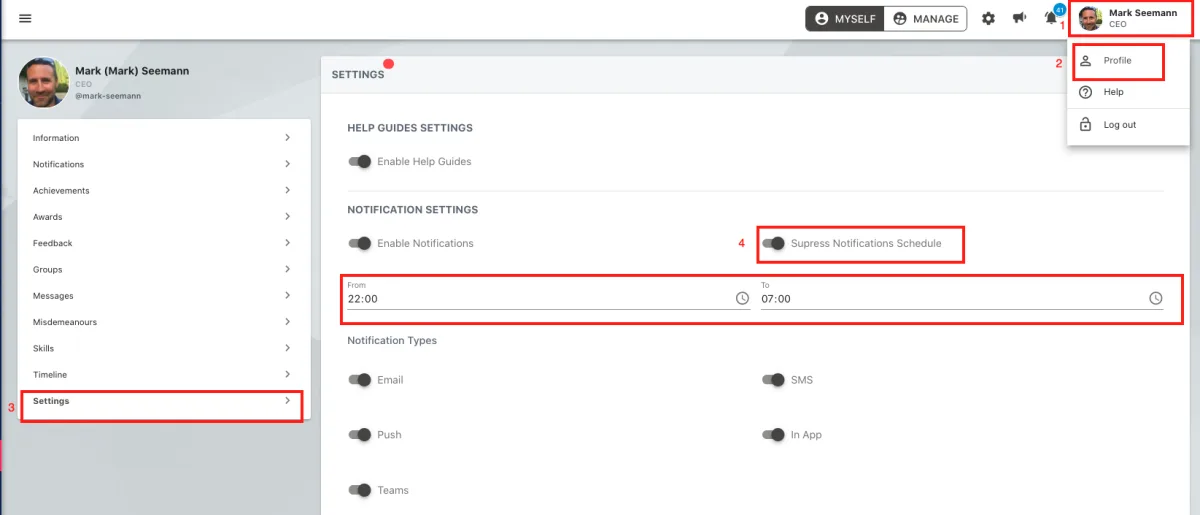
Task: Click the clock icon in To field
Action: point(1156,298)
